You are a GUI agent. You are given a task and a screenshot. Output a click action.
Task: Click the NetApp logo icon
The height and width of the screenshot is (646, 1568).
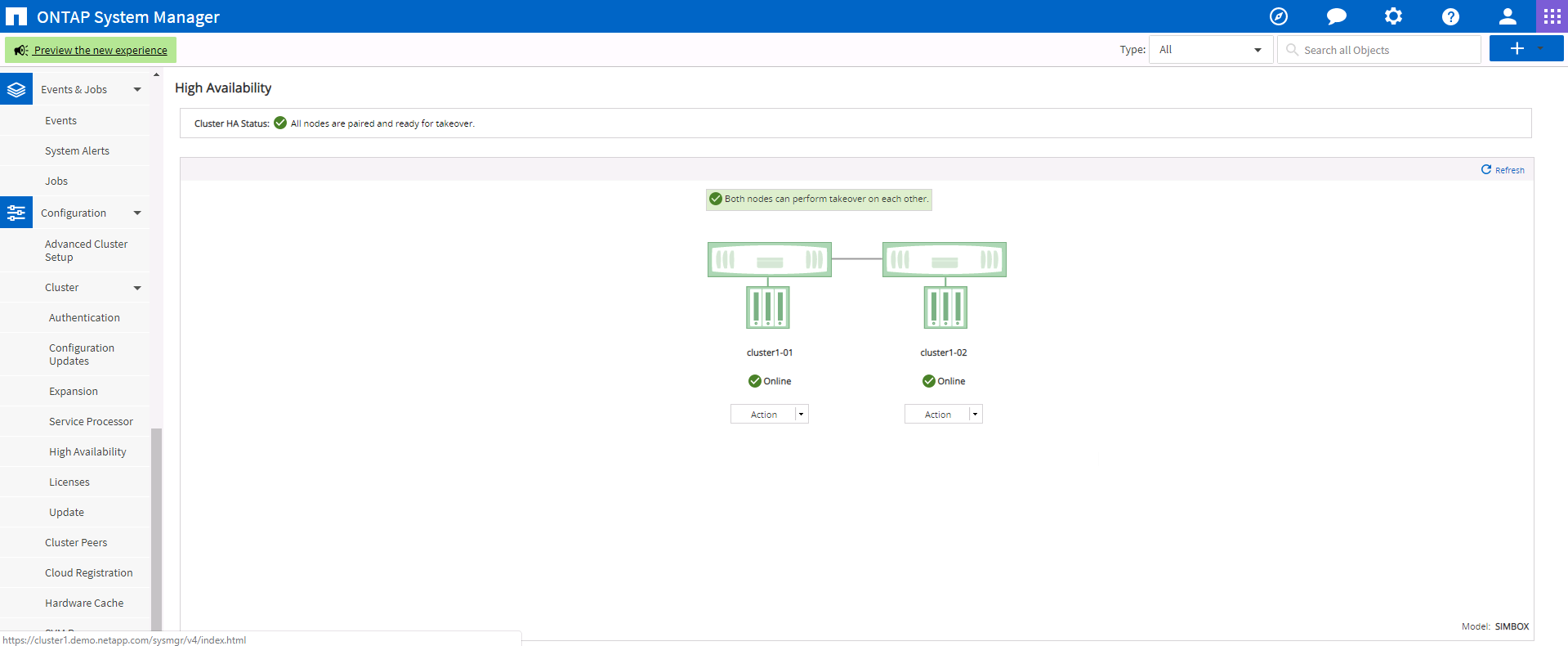coord(16,16)
